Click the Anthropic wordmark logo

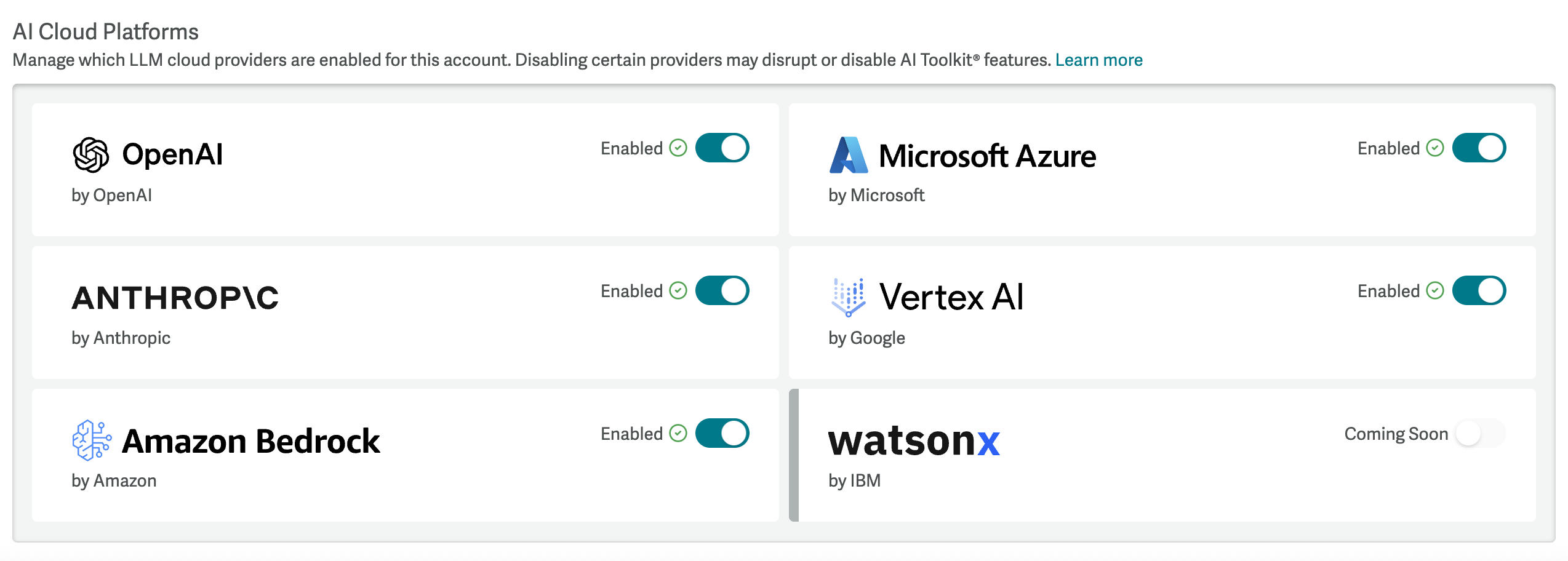[x=175, y=300]
